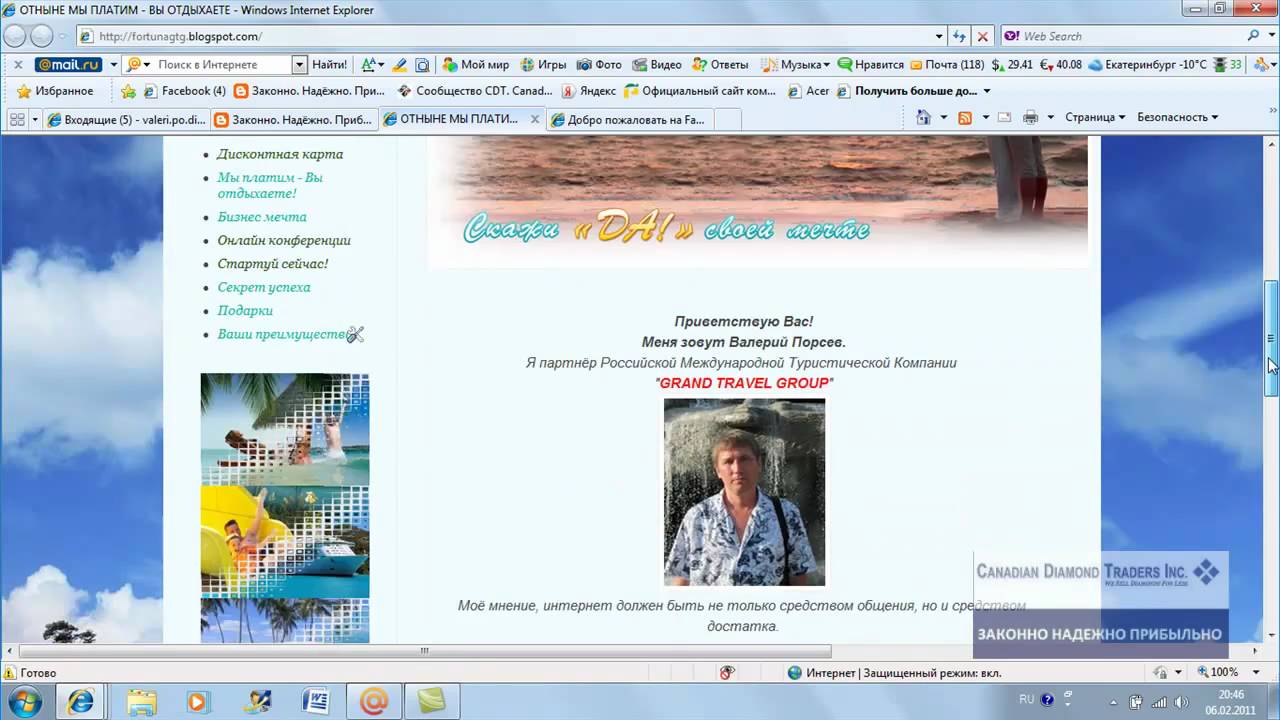
Task: Open Microsoft Word from the taskbar
Action: point(315,700)
